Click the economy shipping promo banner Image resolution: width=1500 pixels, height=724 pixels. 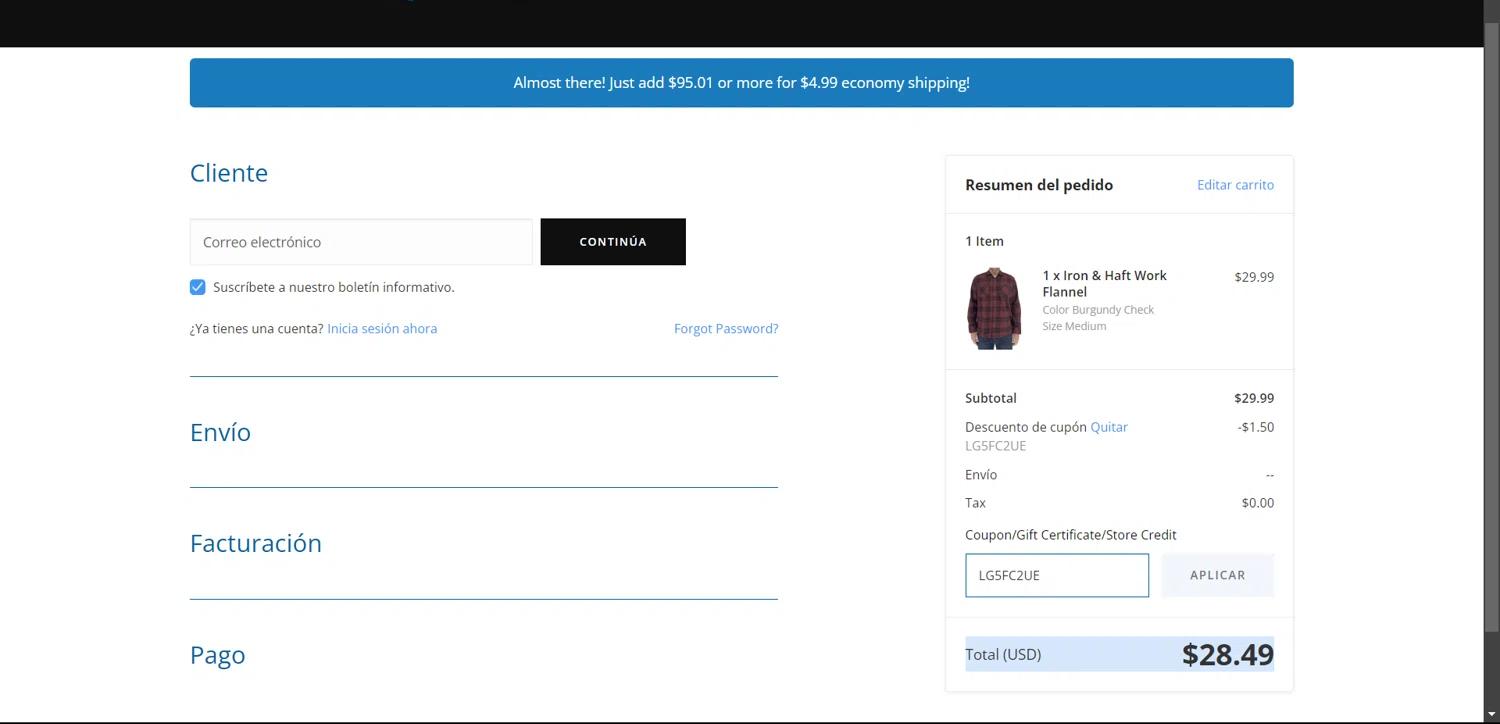(741, 83)
